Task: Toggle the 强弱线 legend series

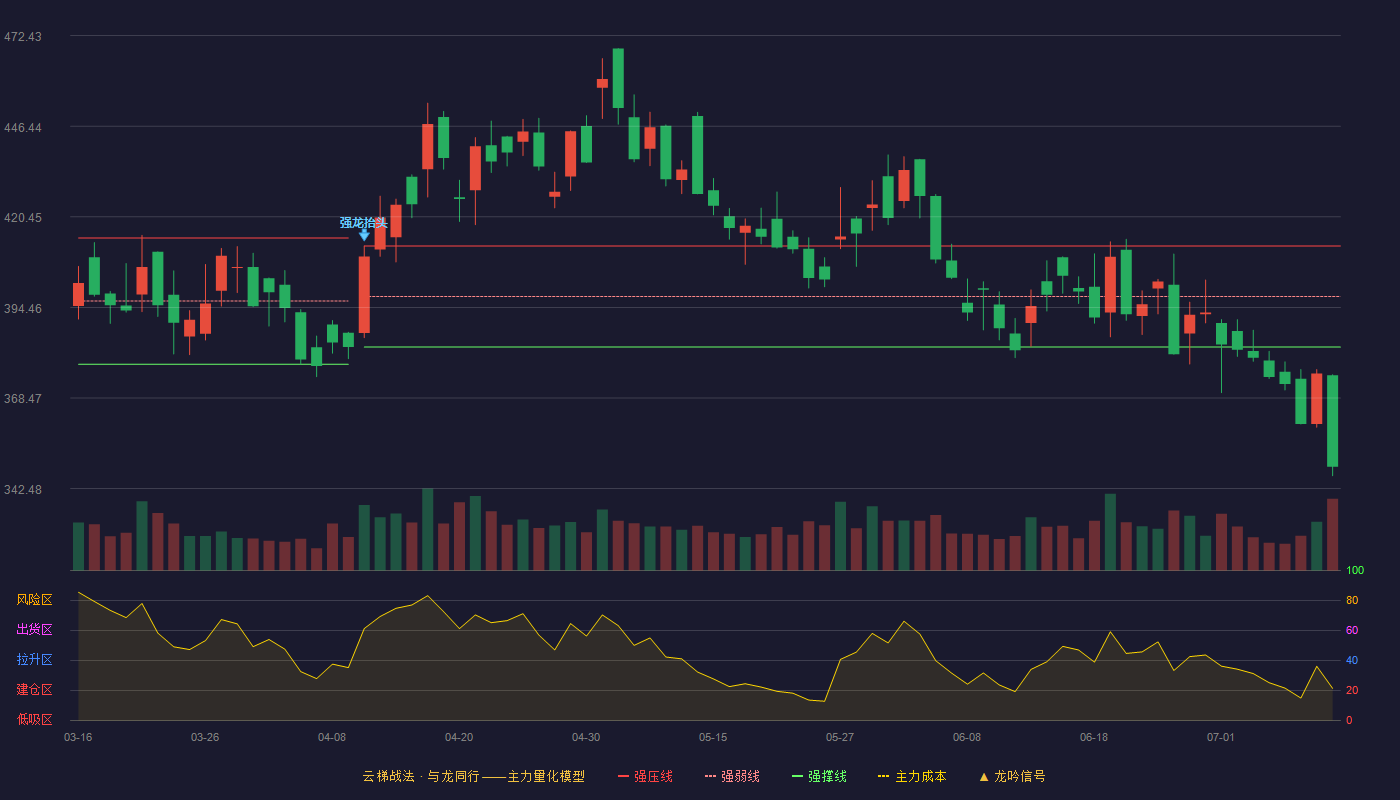Action: click(732, 776)
